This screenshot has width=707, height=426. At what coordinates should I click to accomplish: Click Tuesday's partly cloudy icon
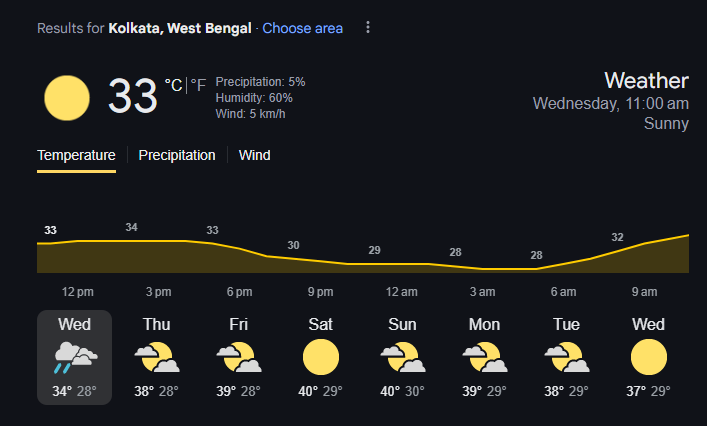click(566, 357)
